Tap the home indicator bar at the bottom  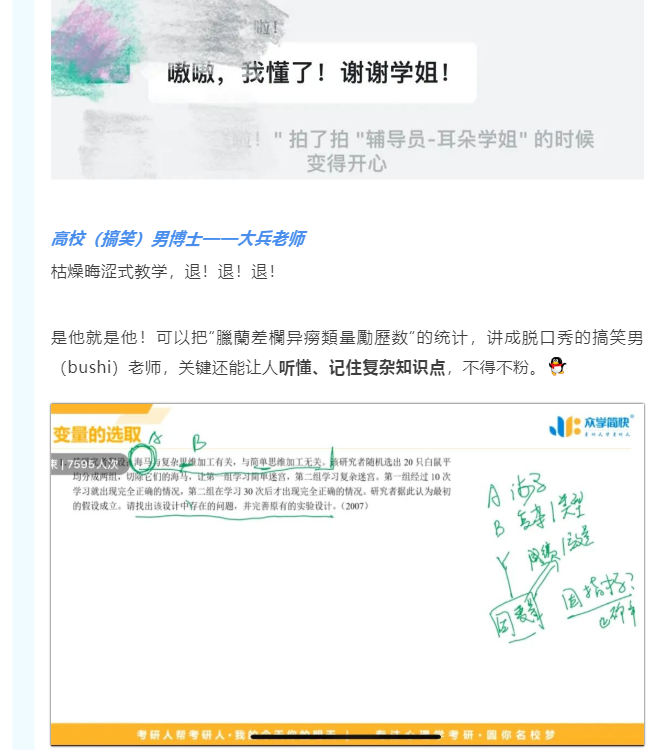(x=345, y=737)
